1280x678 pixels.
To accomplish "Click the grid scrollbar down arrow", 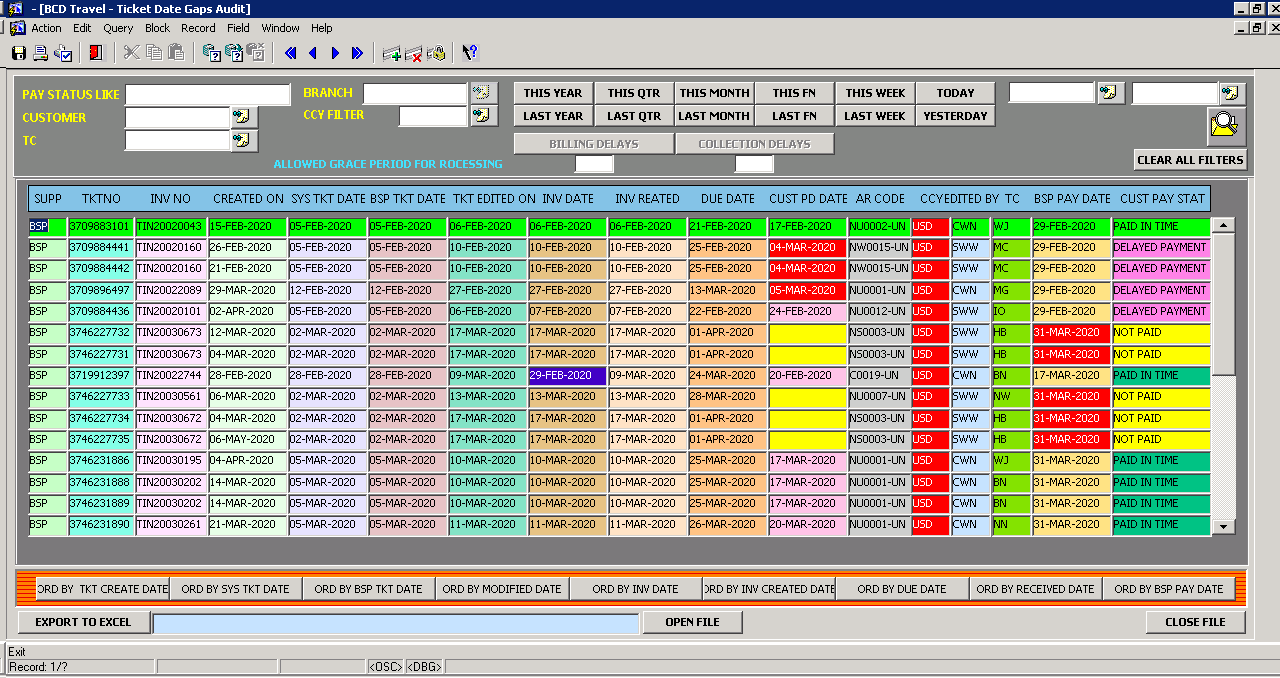I will [1224, 526].
